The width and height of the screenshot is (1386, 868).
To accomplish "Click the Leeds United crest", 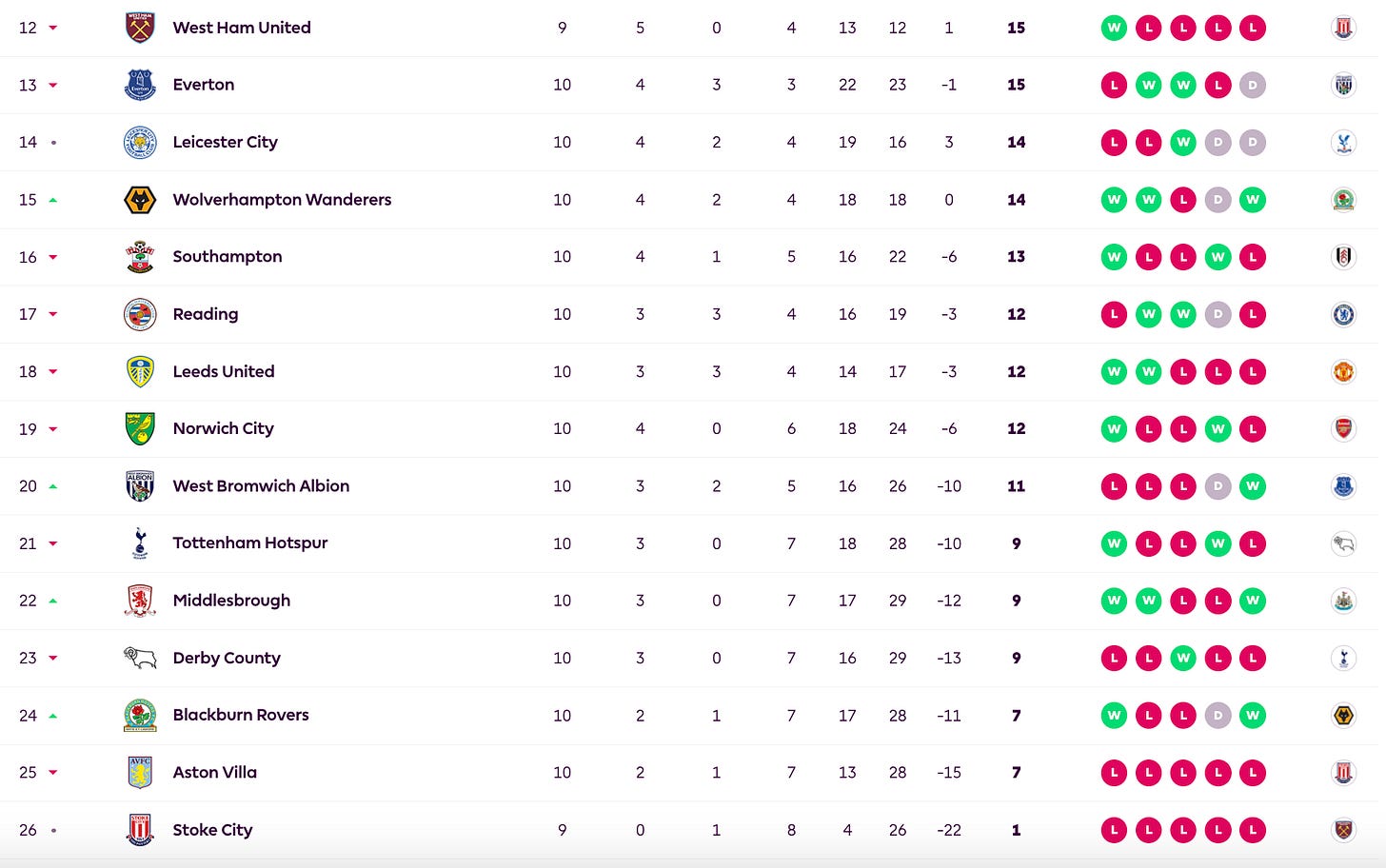I will point(140,371).
